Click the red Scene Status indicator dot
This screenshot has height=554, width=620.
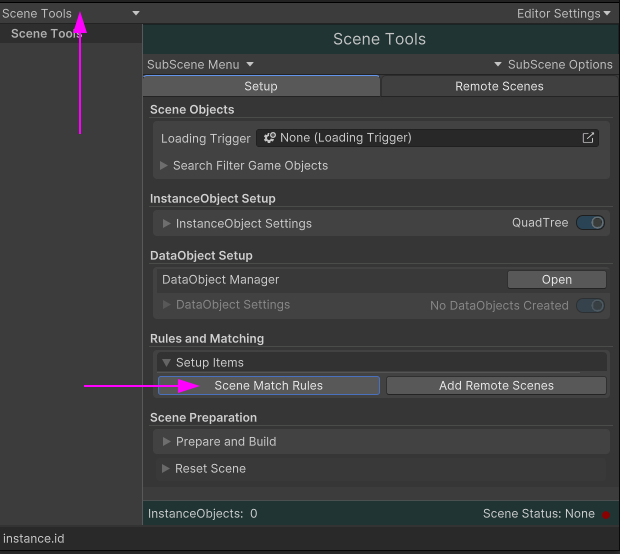coord(605,514)
